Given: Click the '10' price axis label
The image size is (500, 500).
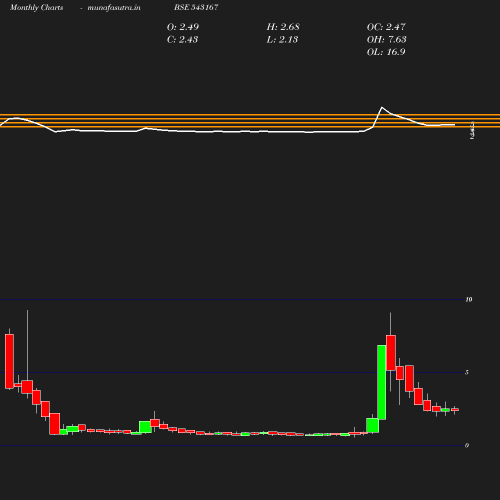Looking at the screenshot, I should tap(469, 299).
